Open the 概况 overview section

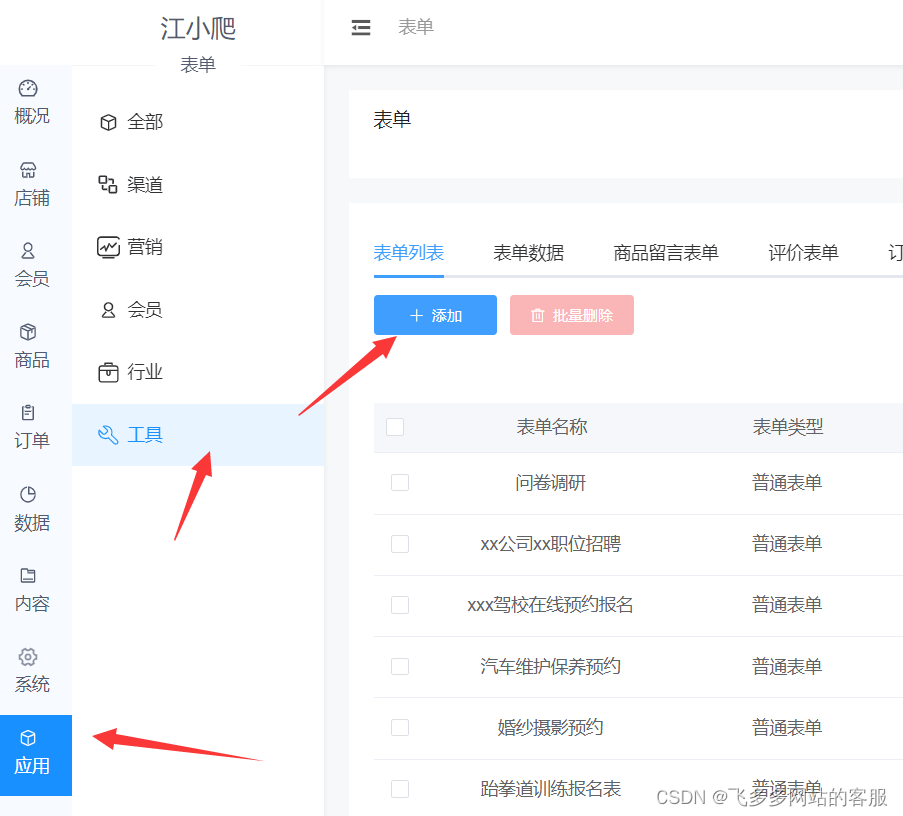click(x=32, y=103)
